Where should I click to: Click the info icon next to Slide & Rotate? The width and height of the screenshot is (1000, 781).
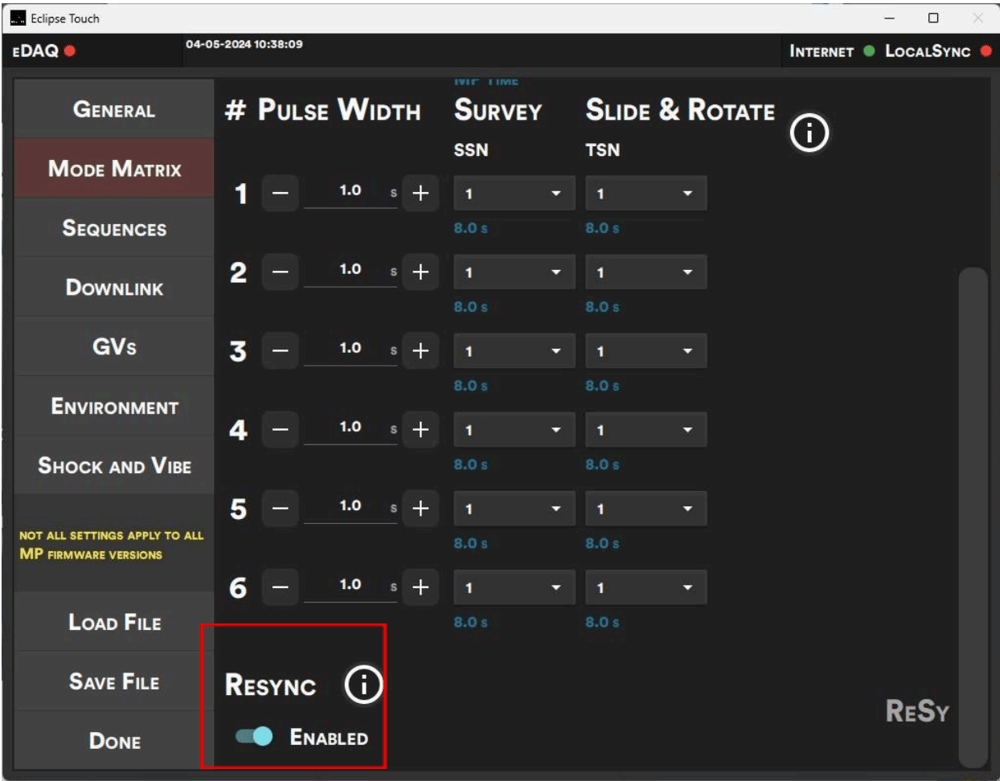coord(809,132)
